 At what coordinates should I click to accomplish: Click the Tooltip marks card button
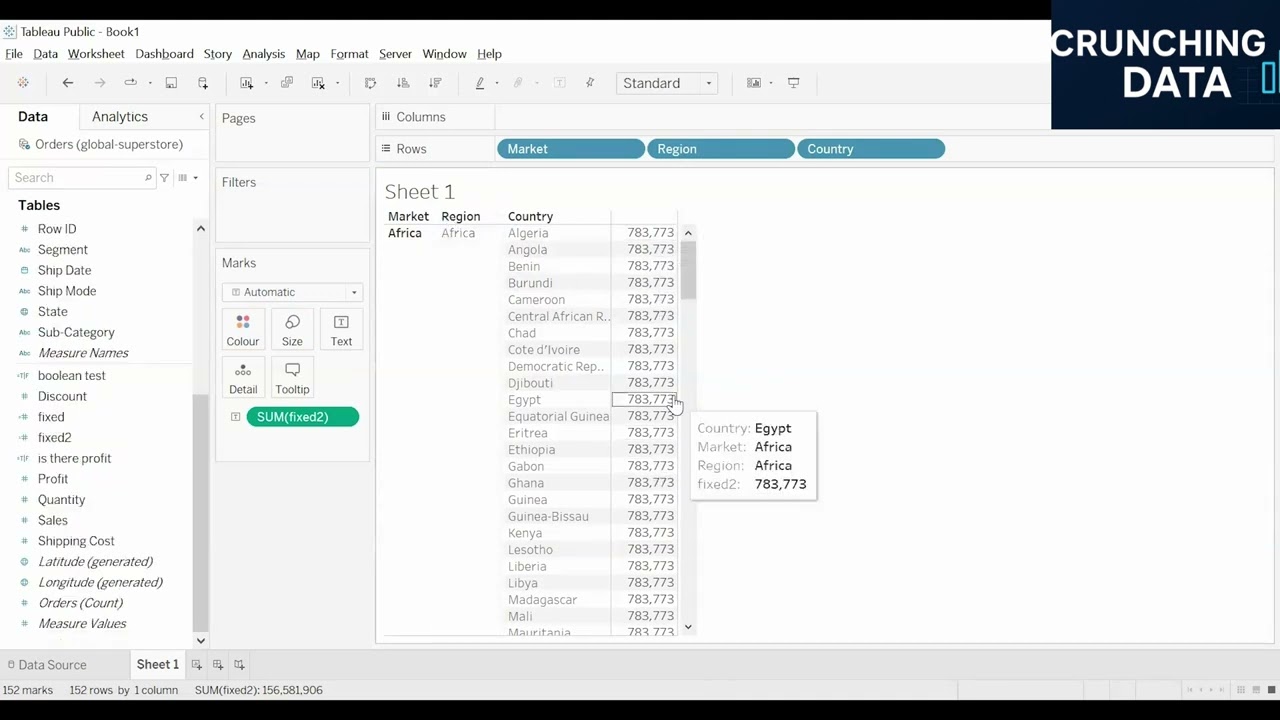(292, 378)
